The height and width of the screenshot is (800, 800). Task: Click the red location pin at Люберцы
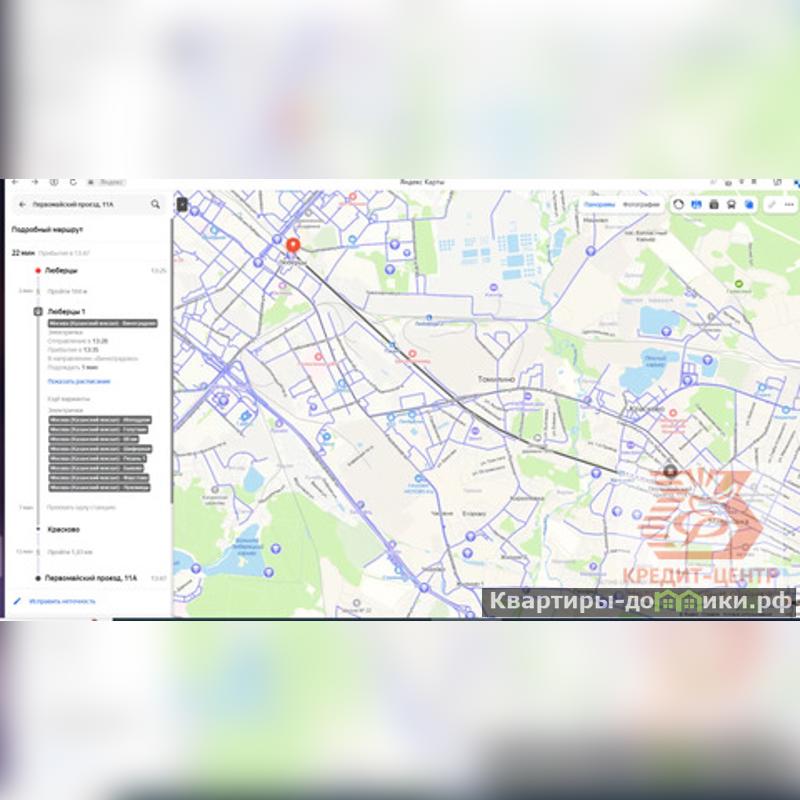pos(293,246)
